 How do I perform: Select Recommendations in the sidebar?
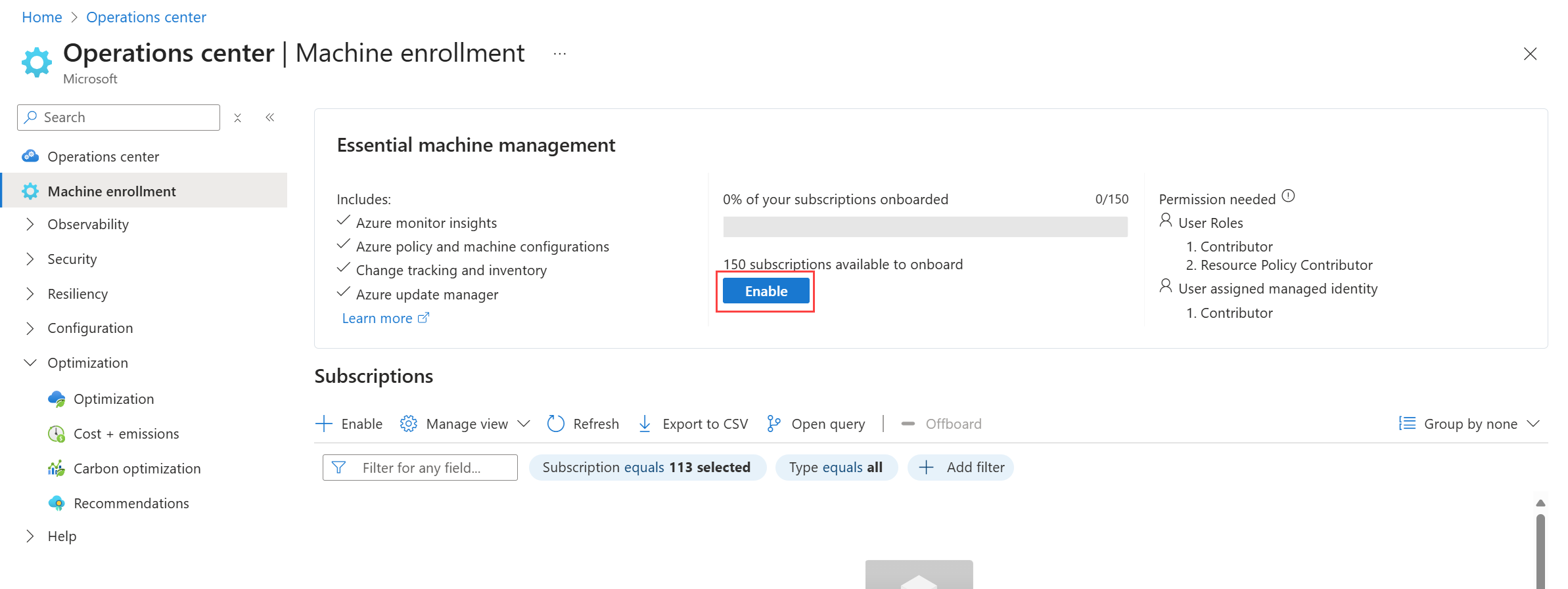click(x=131, y=504)
